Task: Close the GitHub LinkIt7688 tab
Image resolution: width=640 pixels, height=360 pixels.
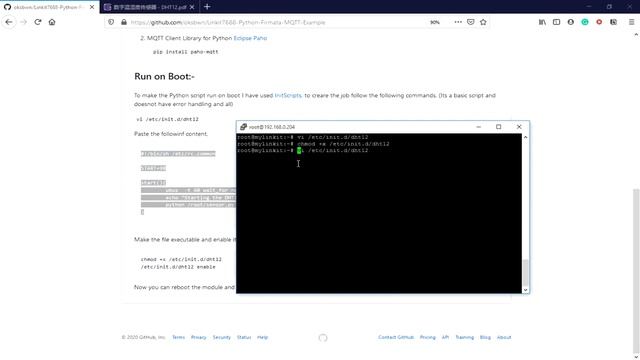Action: pyautogui.click(x=92, y=7)
